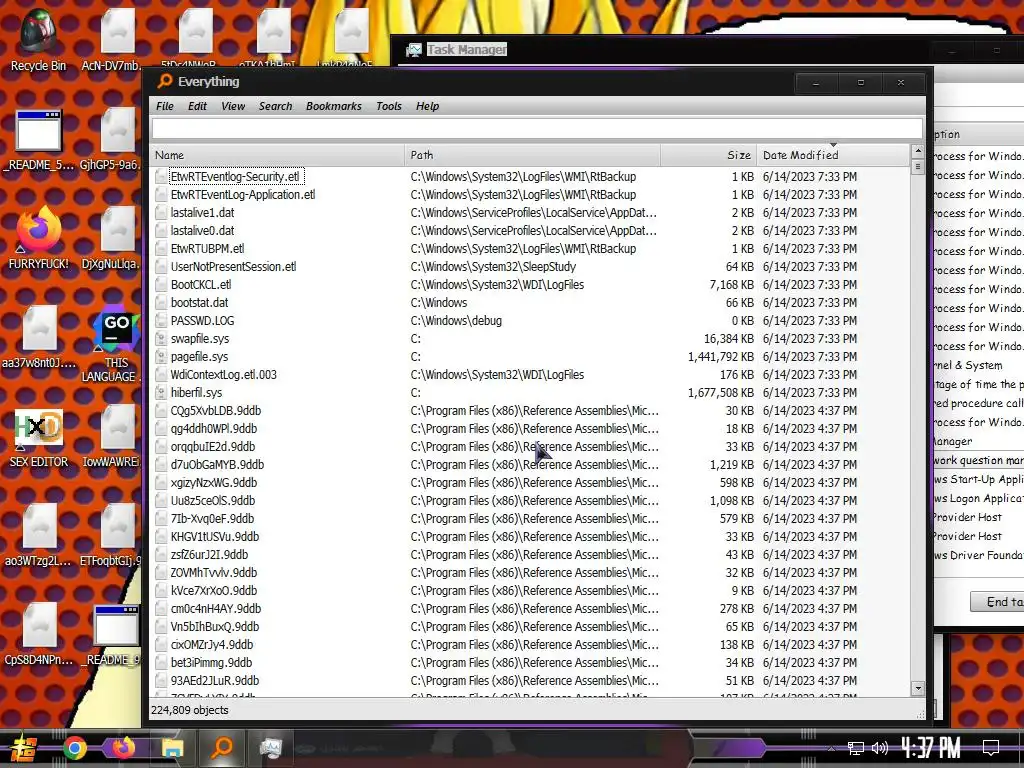
Task: Switch to Everything search taskbar icon
Action: (222, 747)
